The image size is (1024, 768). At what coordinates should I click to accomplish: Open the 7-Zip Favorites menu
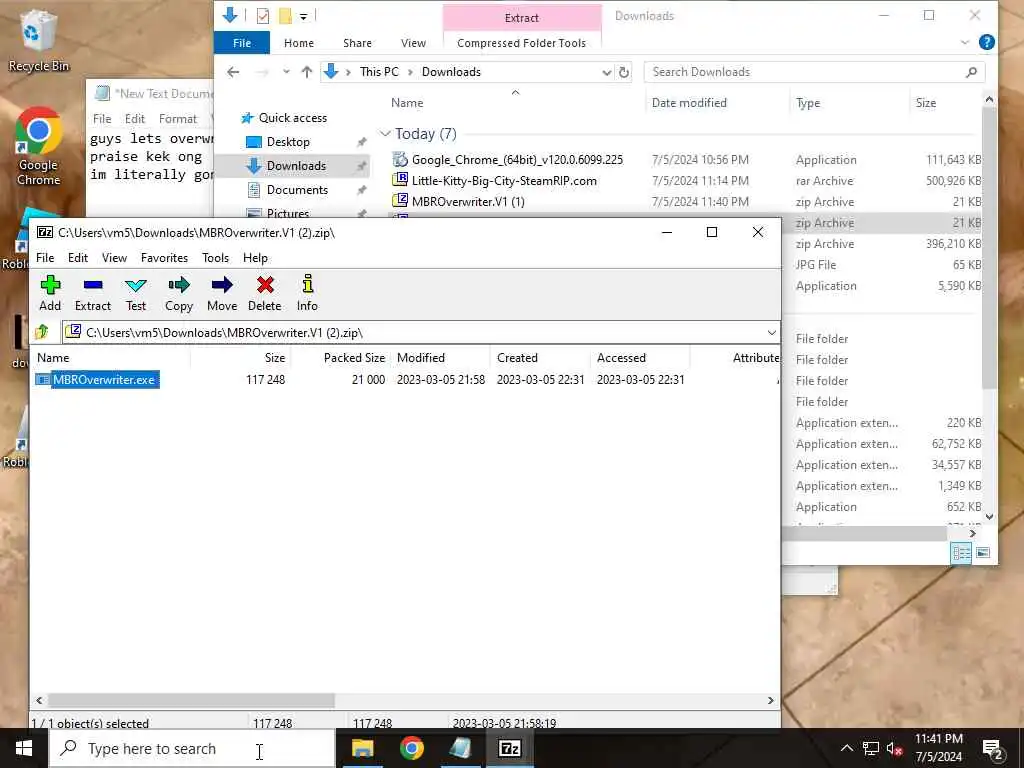tap(164, 258)
